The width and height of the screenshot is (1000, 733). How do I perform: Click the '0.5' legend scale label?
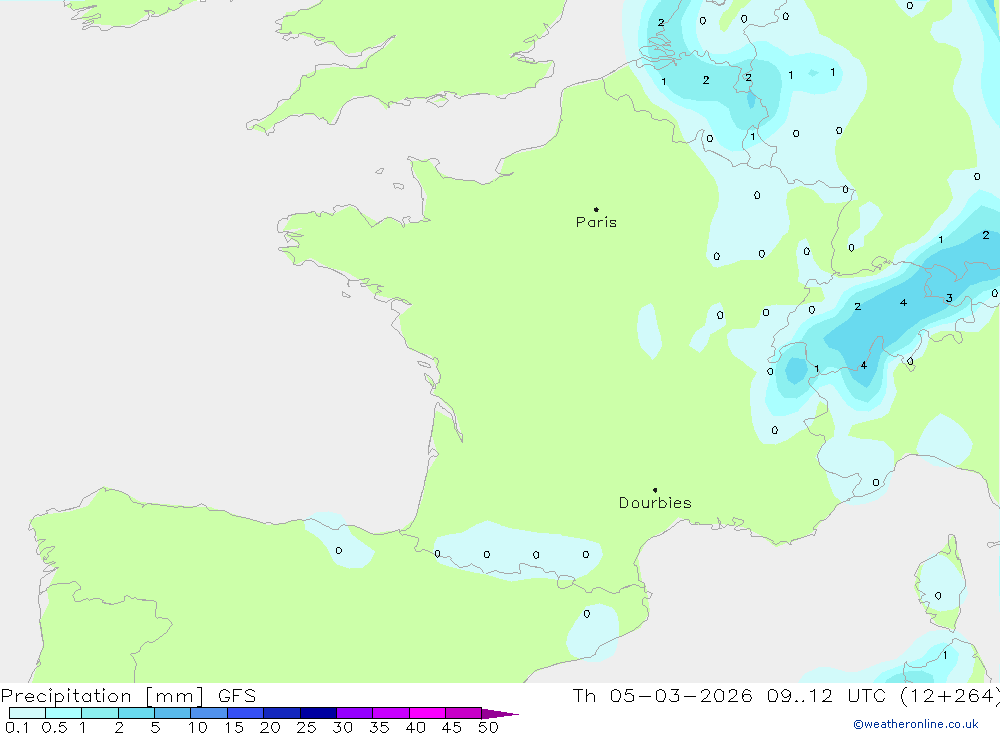pos(54,727)
